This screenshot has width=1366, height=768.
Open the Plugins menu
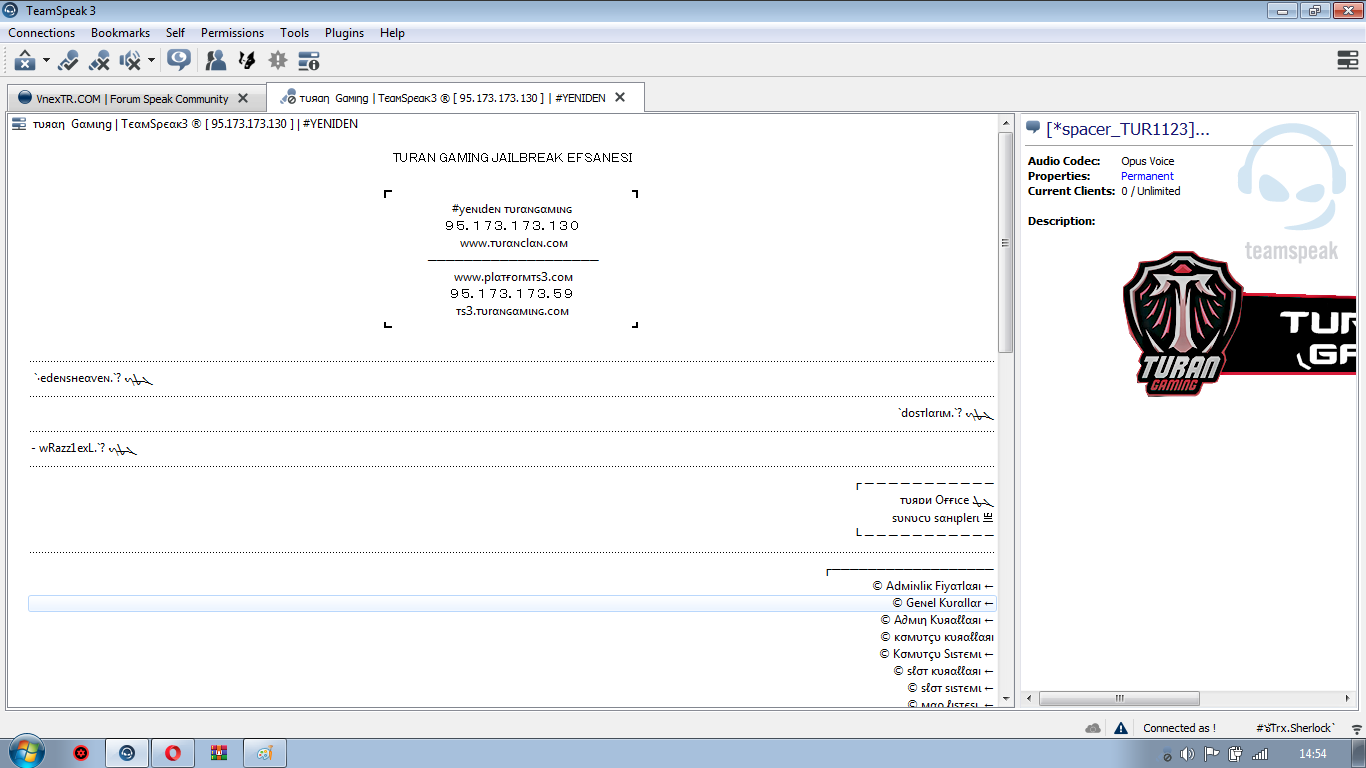click(344, 33)
